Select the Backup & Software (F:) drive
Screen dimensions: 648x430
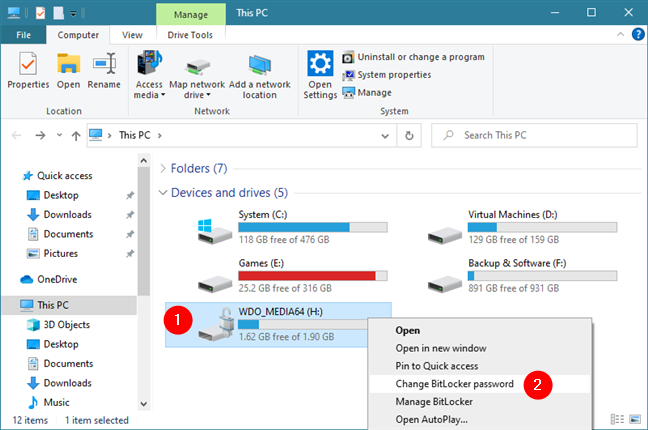[523, 276]
